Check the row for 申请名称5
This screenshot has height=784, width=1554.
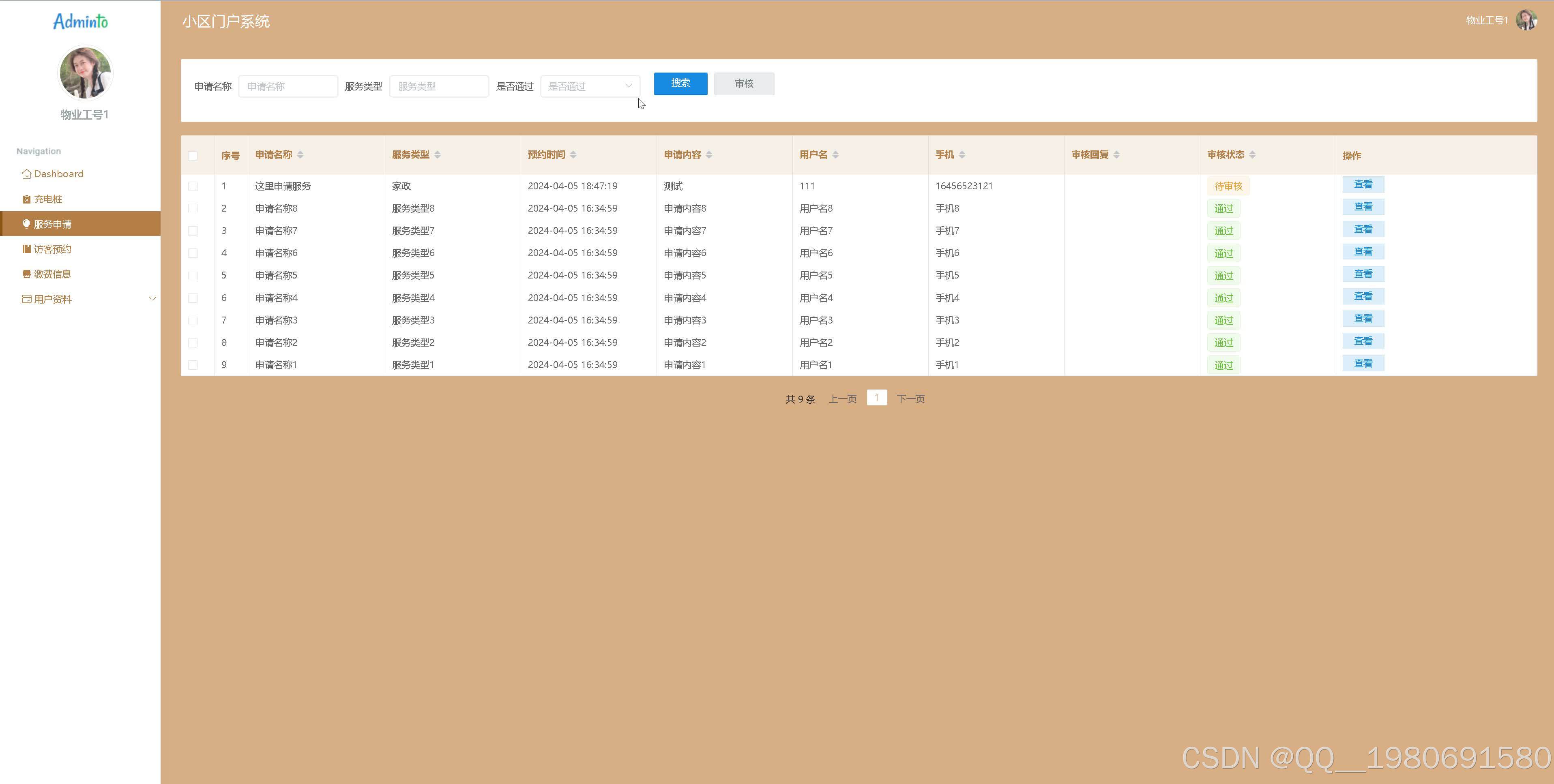pyautogui.click(x=193, y=276)
